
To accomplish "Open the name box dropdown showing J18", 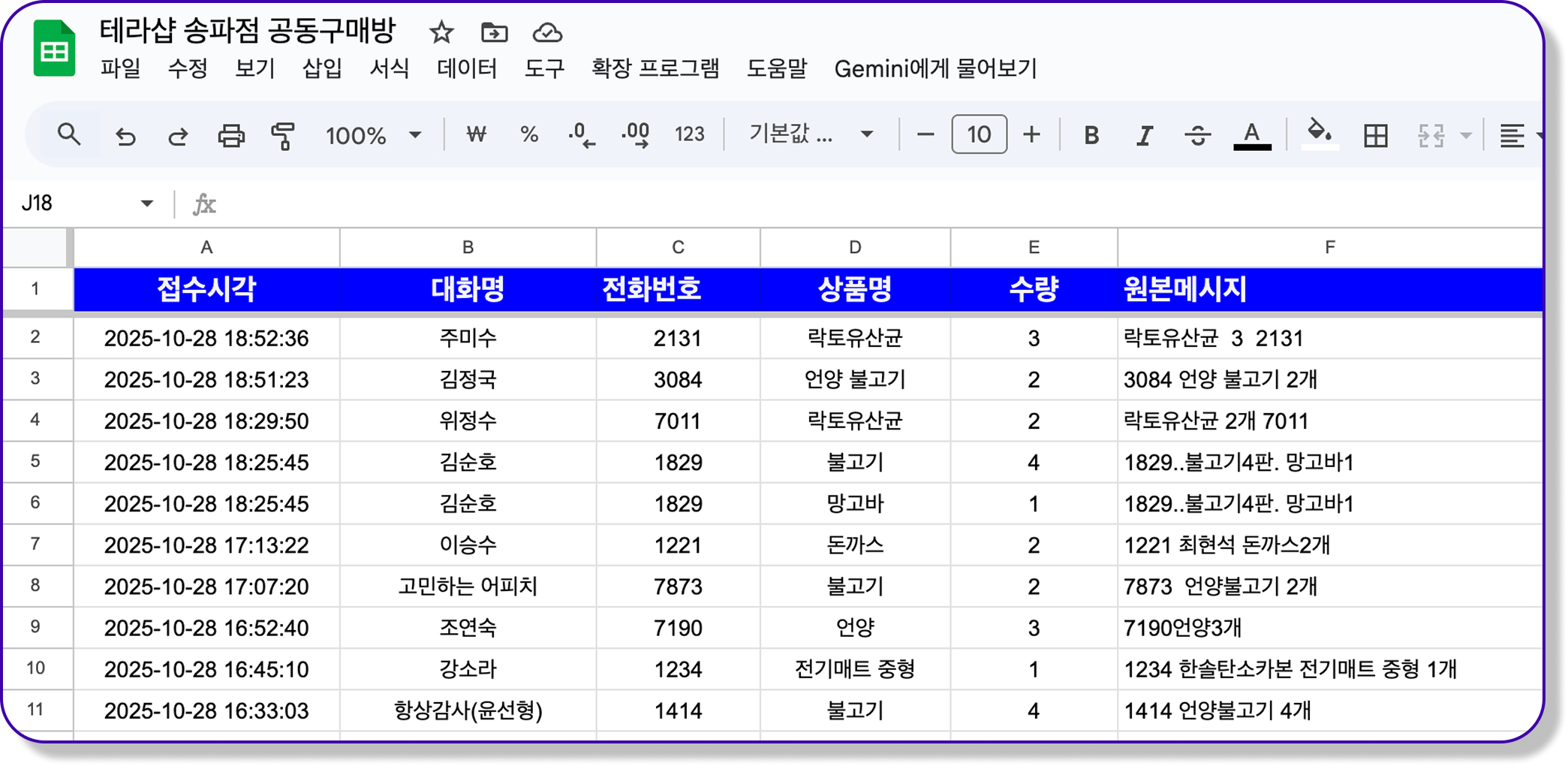I will [x=147, y=202].
